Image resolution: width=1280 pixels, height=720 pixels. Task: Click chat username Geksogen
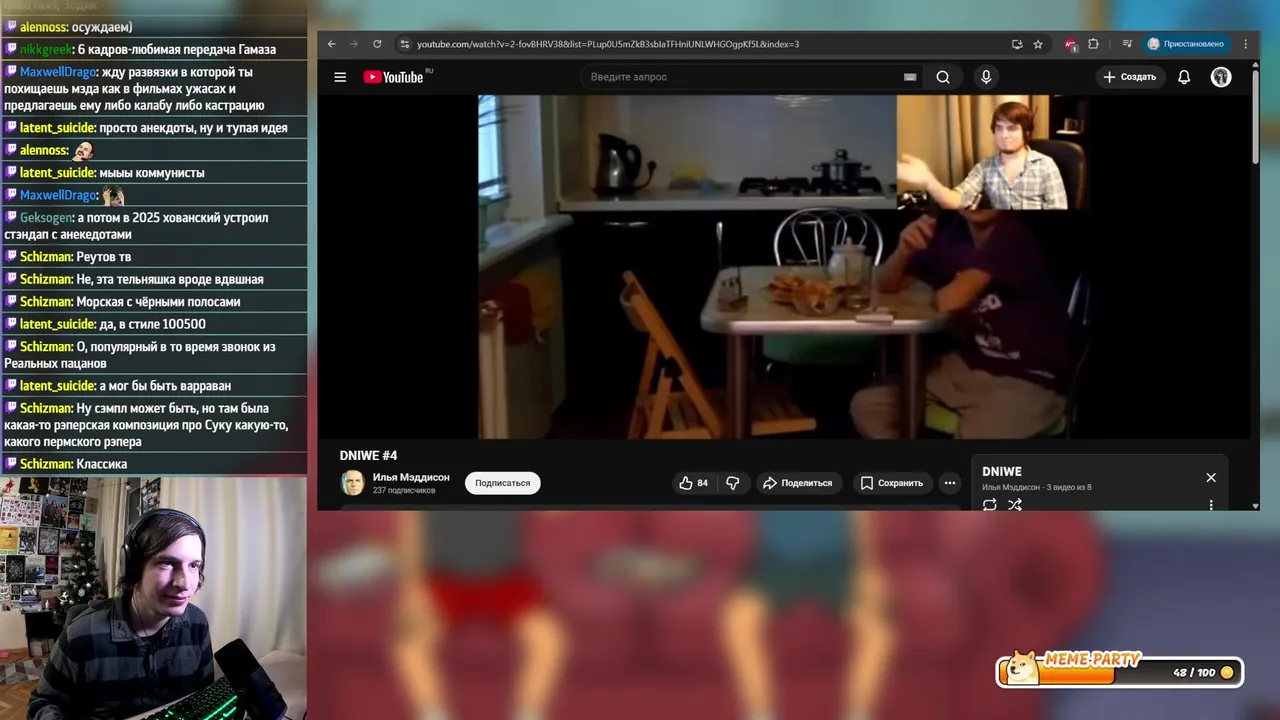[x=46, y=217]
